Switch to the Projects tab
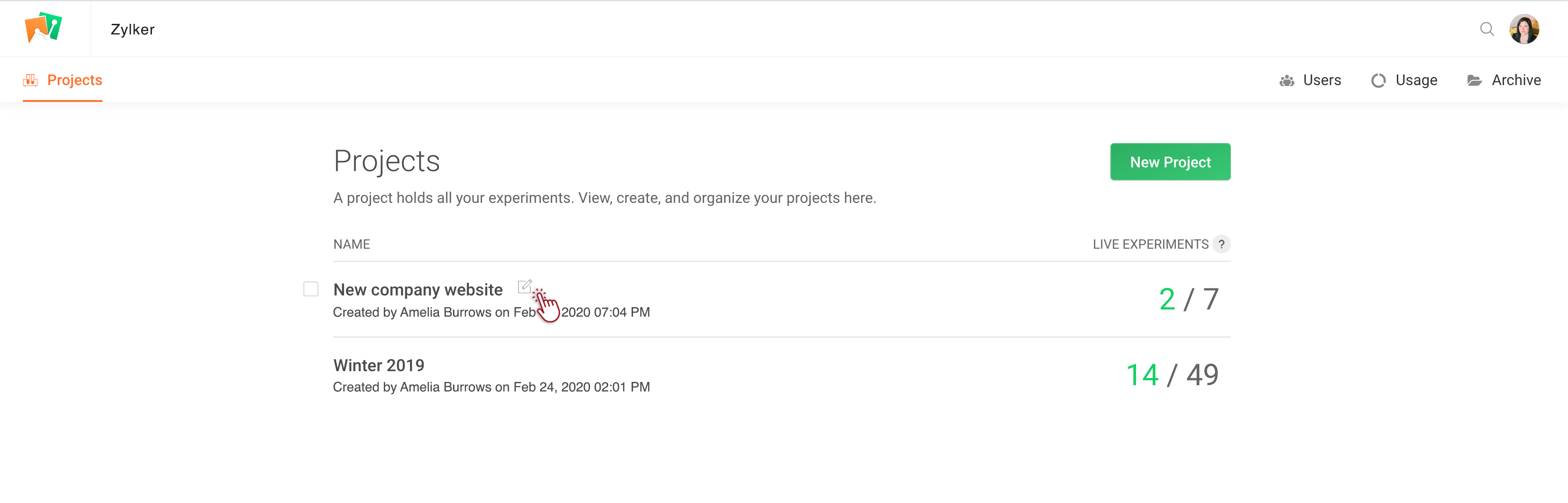Screen dimensions: 1568x503 tap(74, 80)
